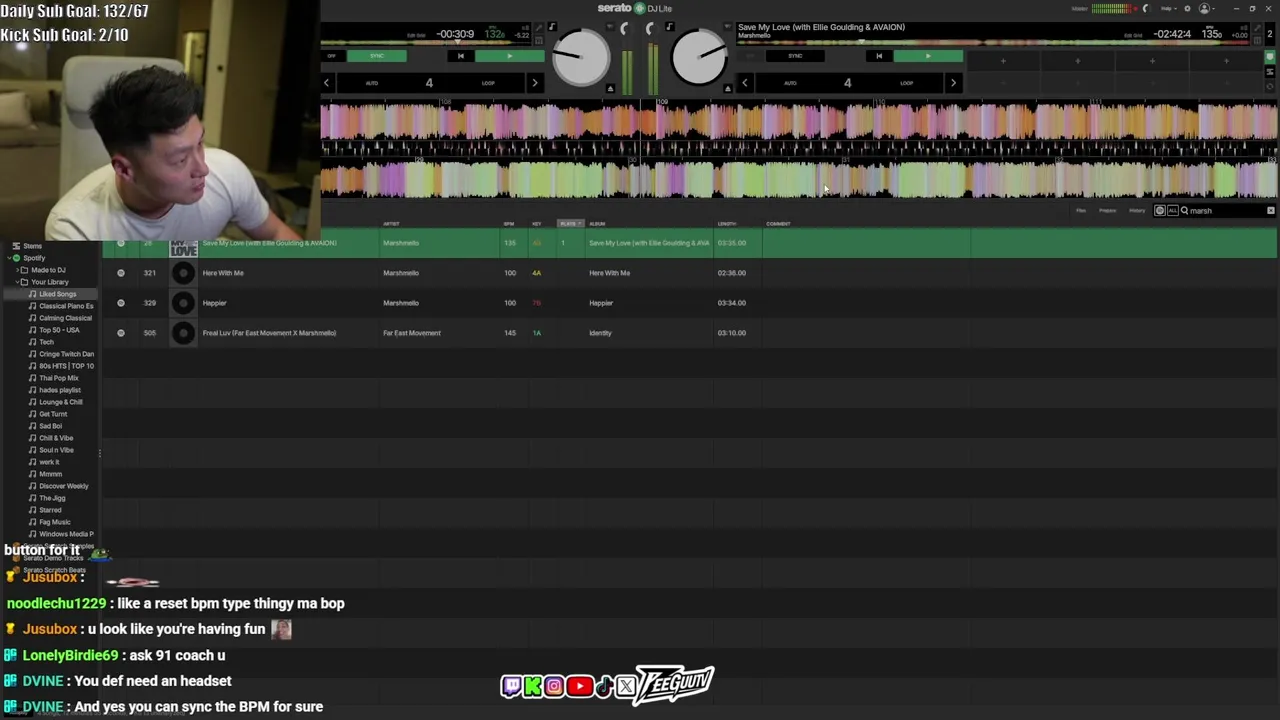Viewport: 1280px width, 720px height.
Task: Click Spotify filter icon in search bar
Action: coord(1160,211)
